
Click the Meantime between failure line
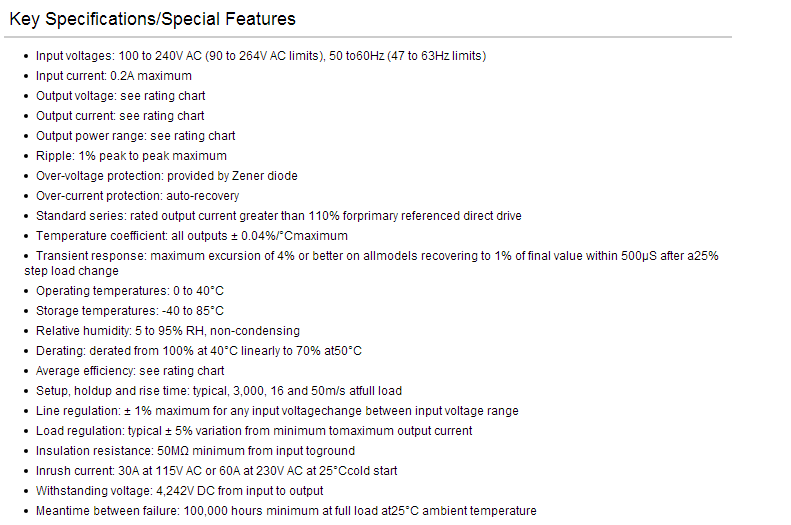pyautogui.click(x=286, y=511)
